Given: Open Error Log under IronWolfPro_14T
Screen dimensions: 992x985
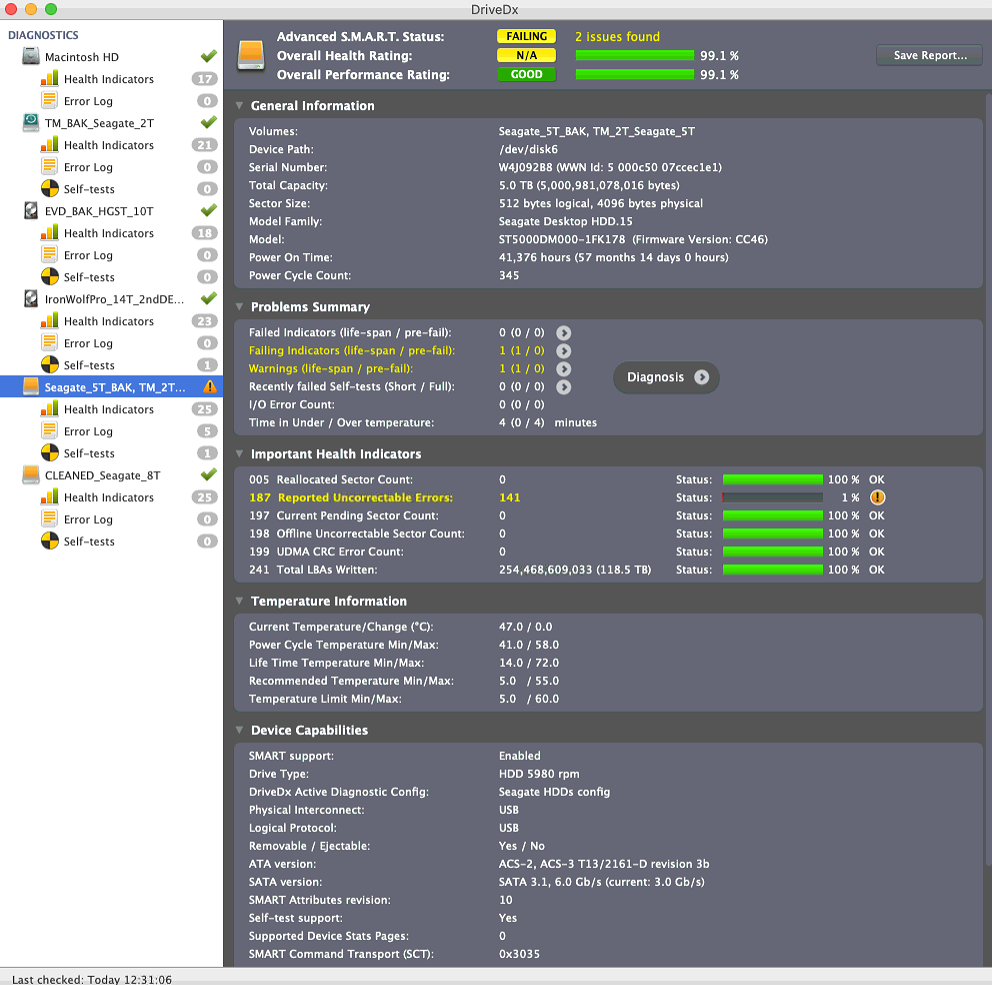Looking at the screenshot, I should click(x=88, y=343).
